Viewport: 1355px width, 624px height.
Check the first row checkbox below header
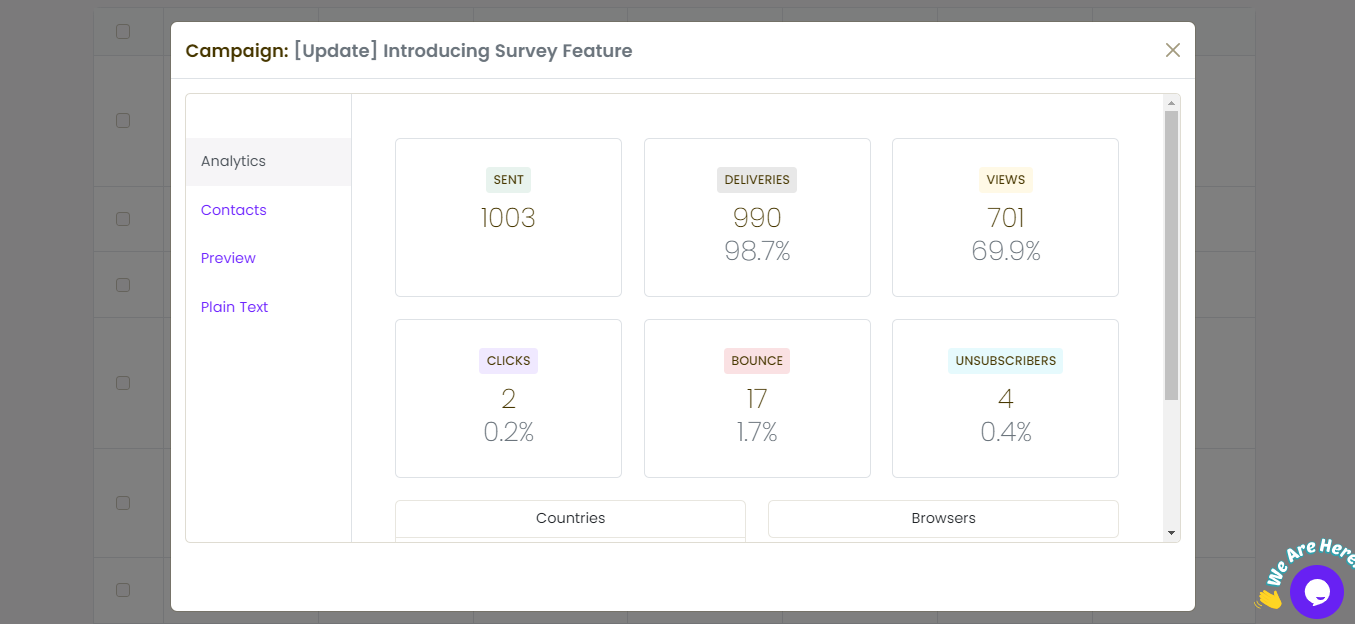coord(123,120)
